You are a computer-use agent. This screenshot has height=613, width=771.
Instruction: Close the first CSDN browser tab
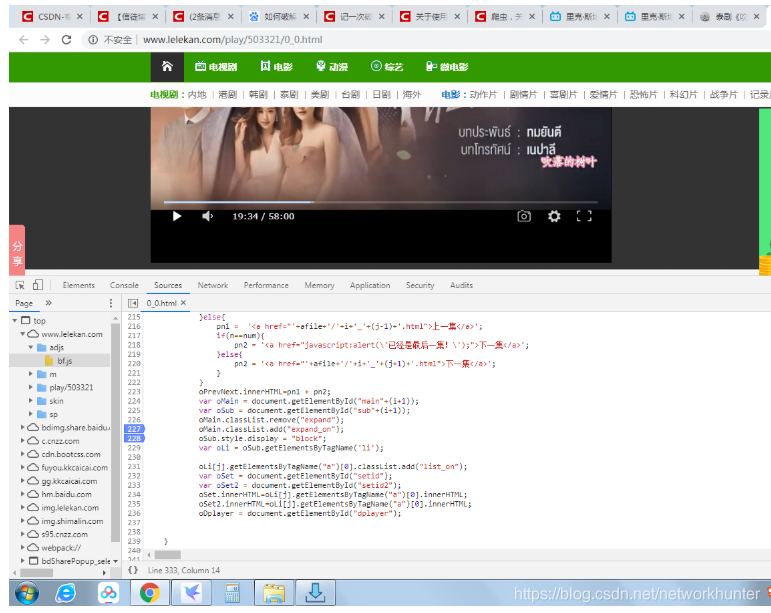click(x=80, y=17)
